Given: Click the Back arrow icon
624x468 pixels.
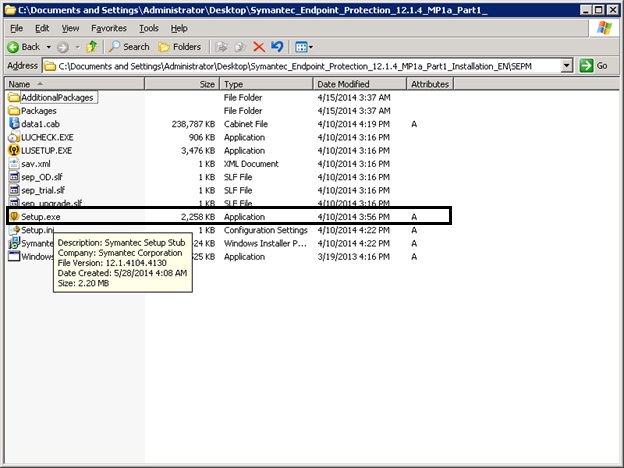Looking at the screenshot, I should point(13,47).
